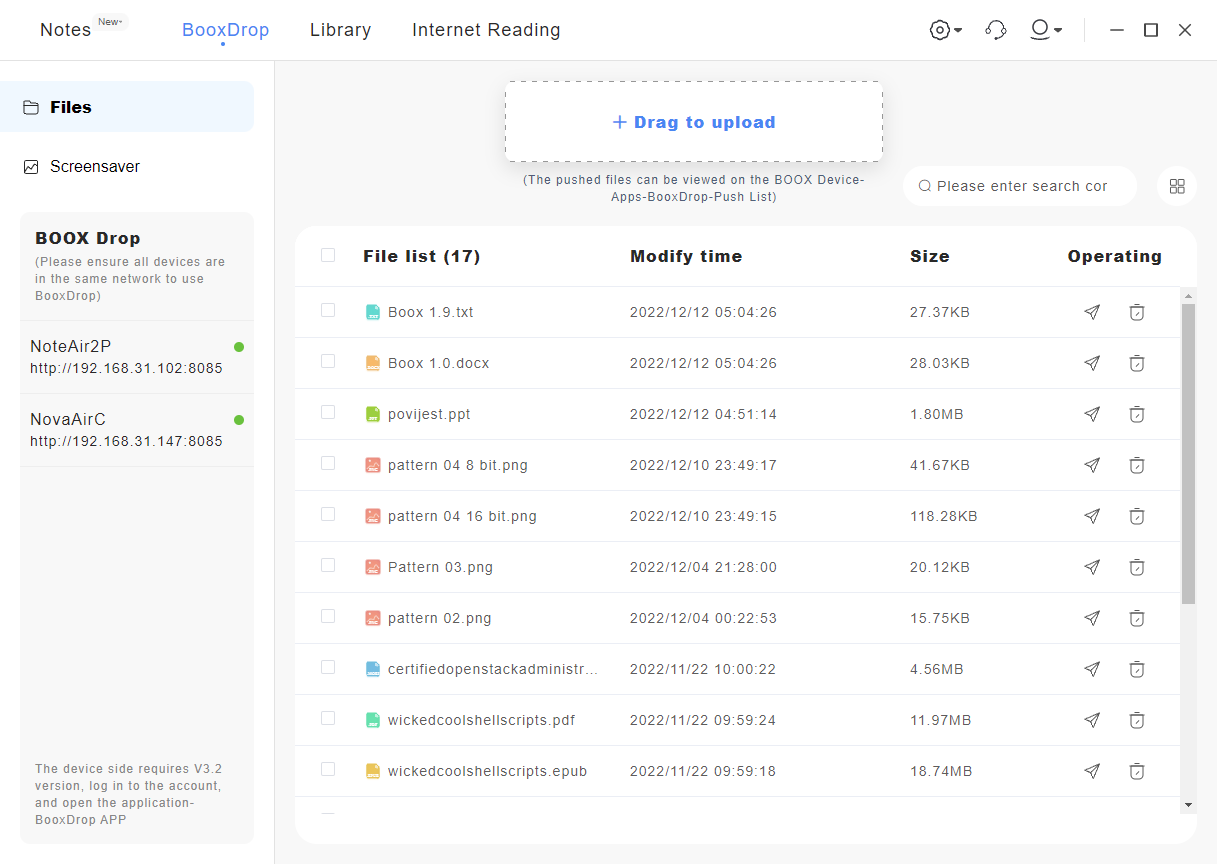Screen dimensions: 1217x864
Task: Select NovaAirC device entry
Action: 137,430
